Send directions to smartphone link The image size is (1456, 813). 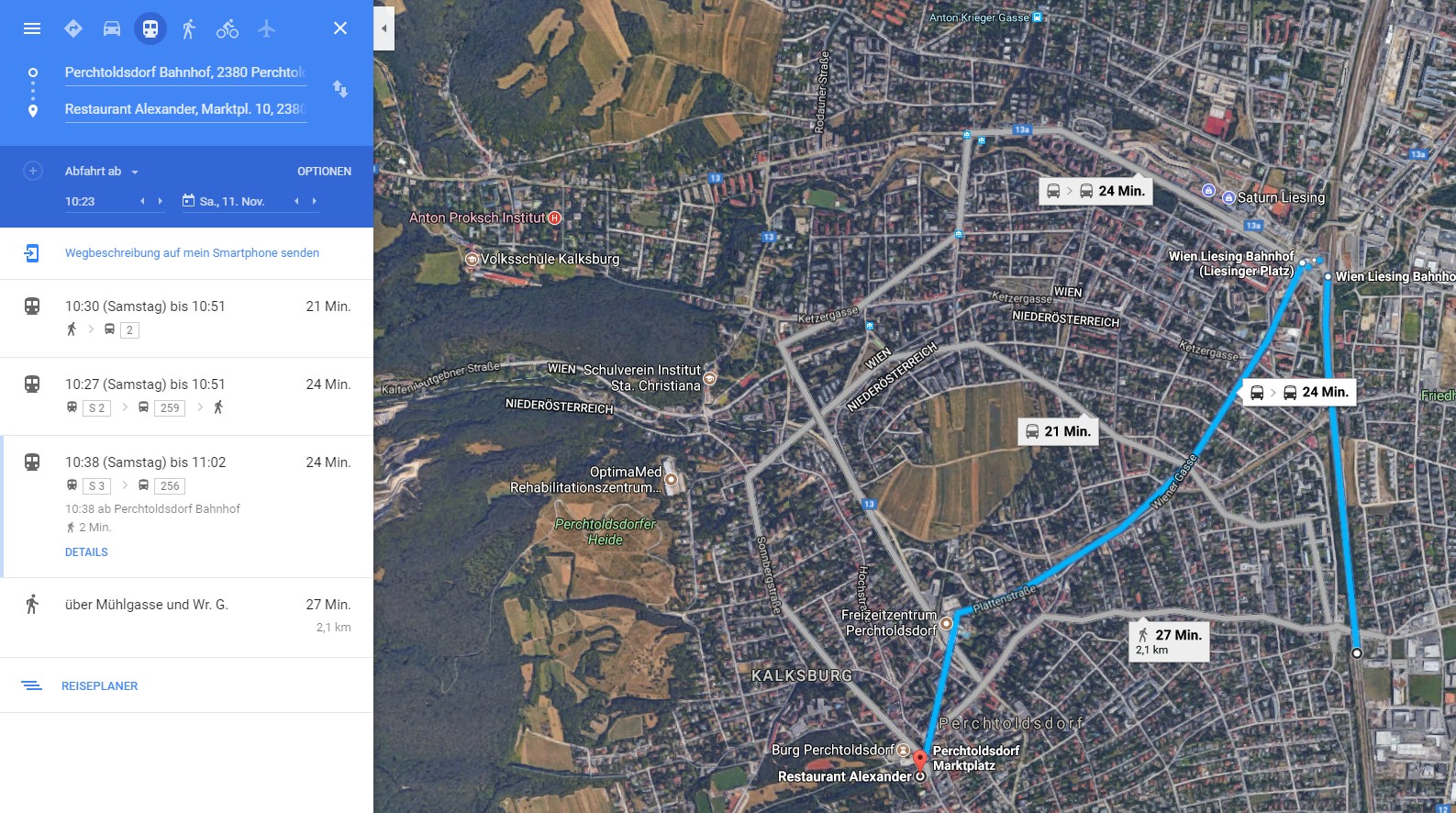pyautogui.click(x=192, y=253)
